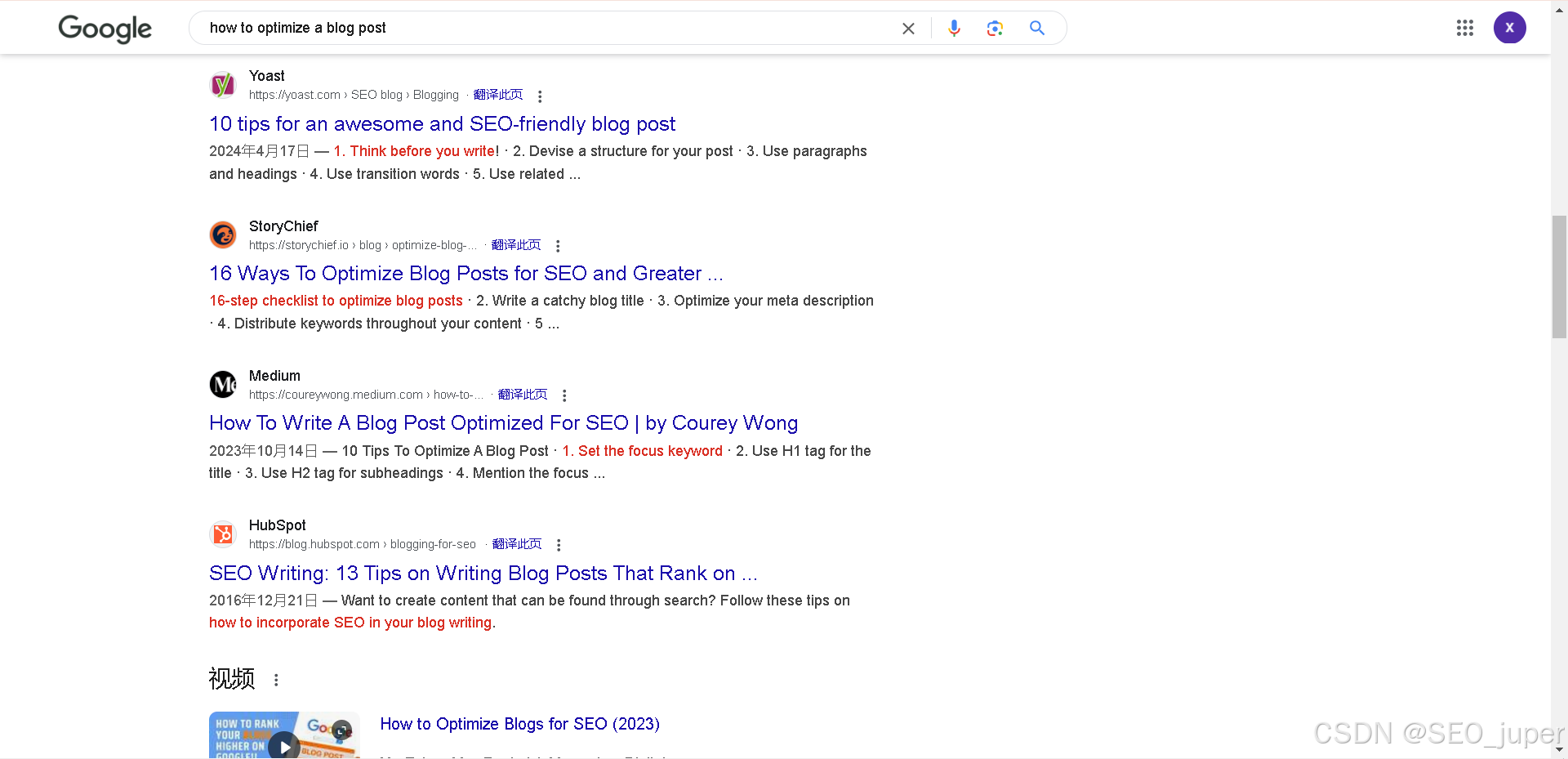Open more options for the Medium result
The height and width of the screenshot is (759, 1568).
click(x=564, y=395)
